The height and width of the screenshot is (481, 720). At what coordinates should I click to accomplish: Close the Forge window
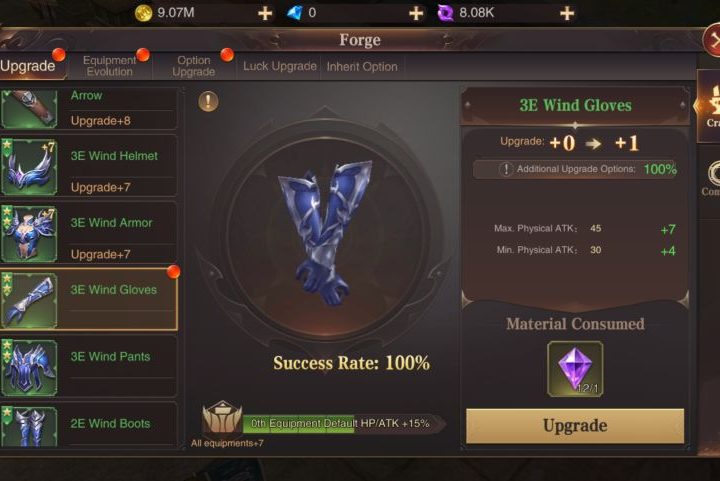pos(712,40)
